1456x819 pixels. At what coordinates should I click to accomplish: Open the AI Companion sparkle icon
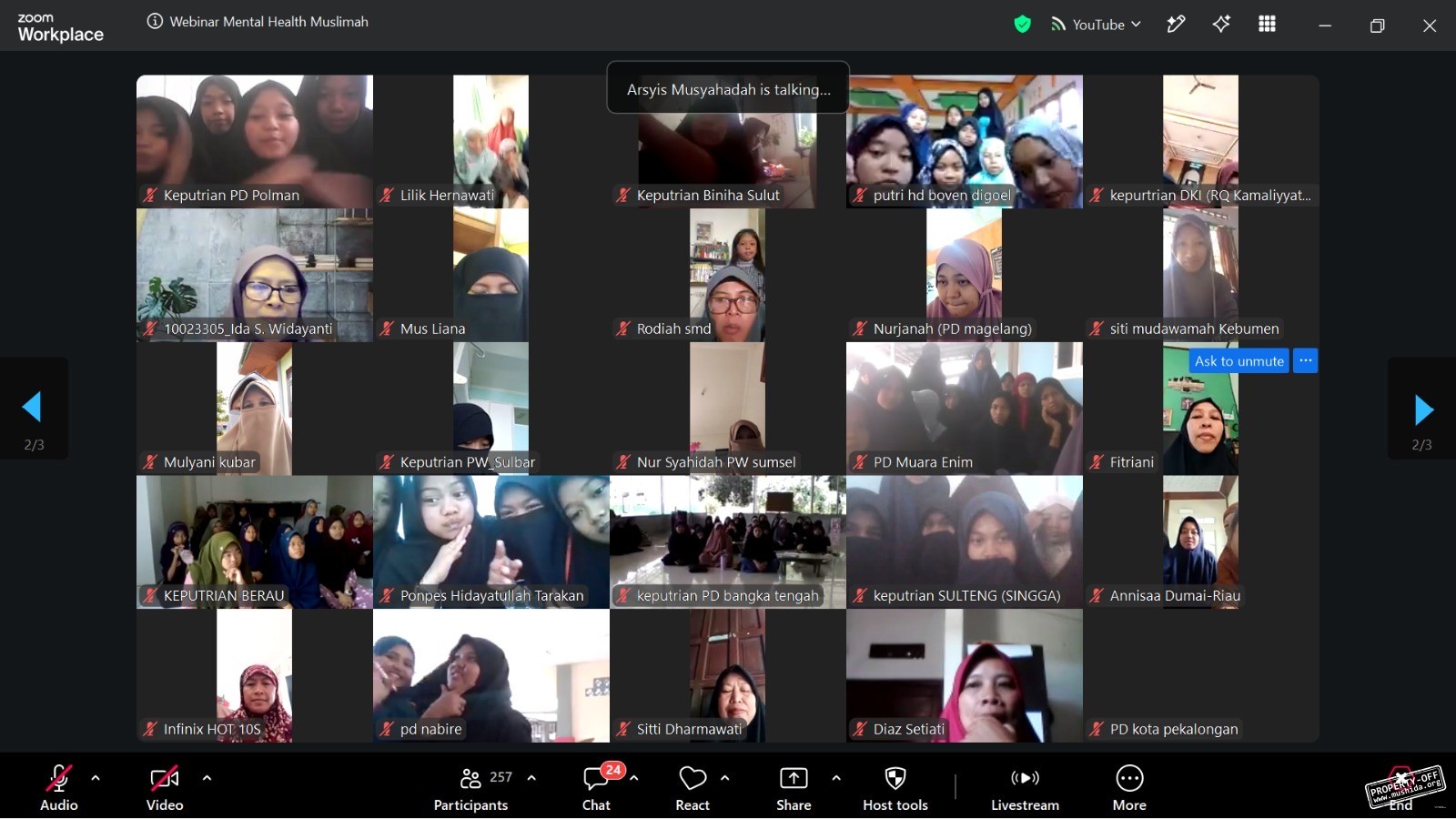(1221, 25)
